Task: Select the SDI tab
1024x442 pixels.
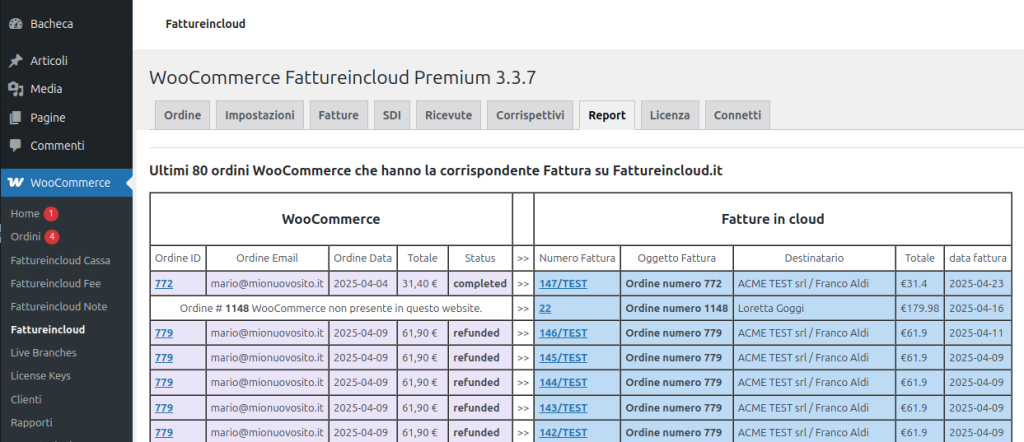Action: [392, 116]
